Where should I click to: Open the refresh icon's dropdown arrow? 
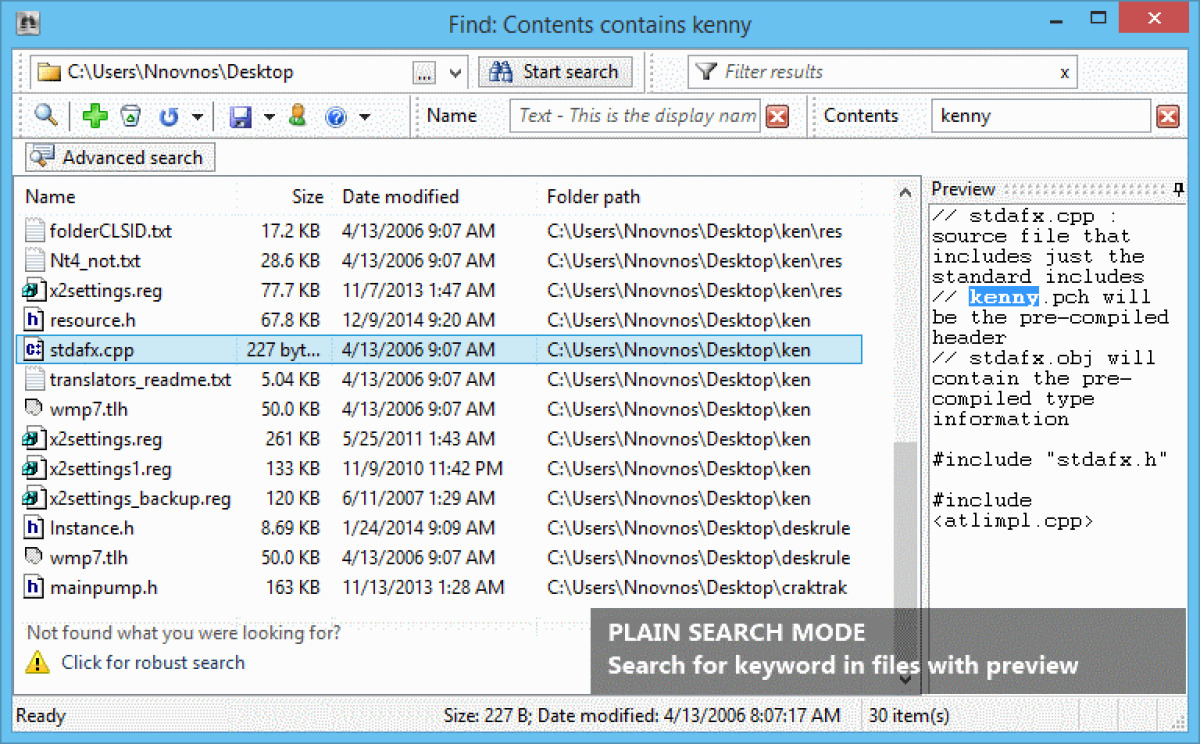click(x=197, y=116)
